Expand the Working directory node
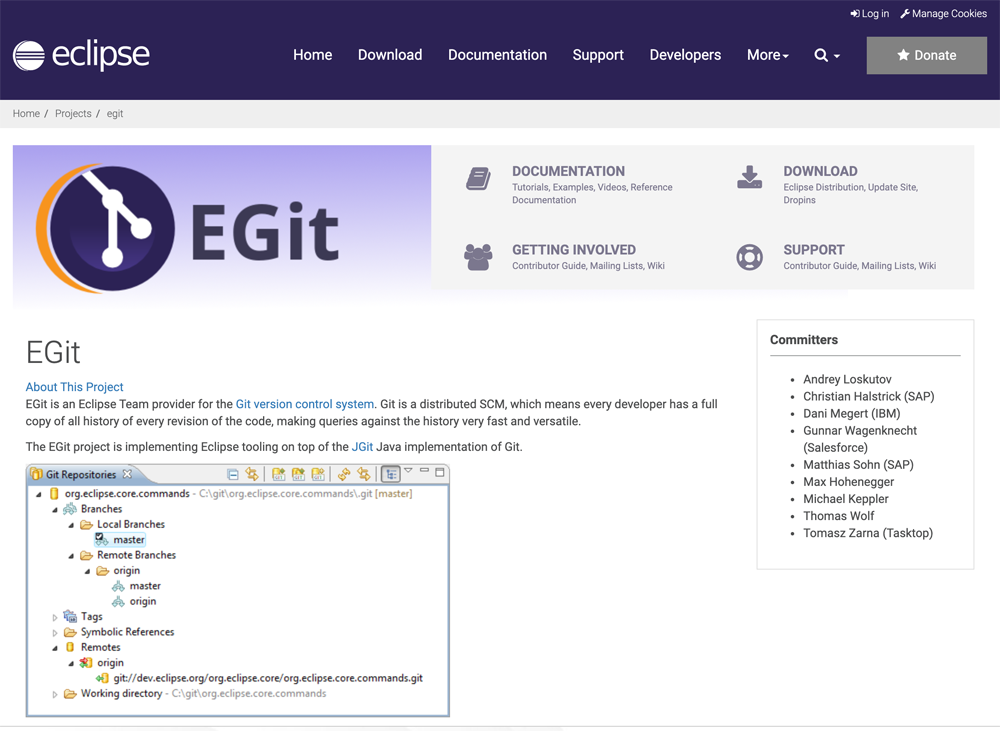Viewport: 1000px width, 731px height. tap(55, 694)
